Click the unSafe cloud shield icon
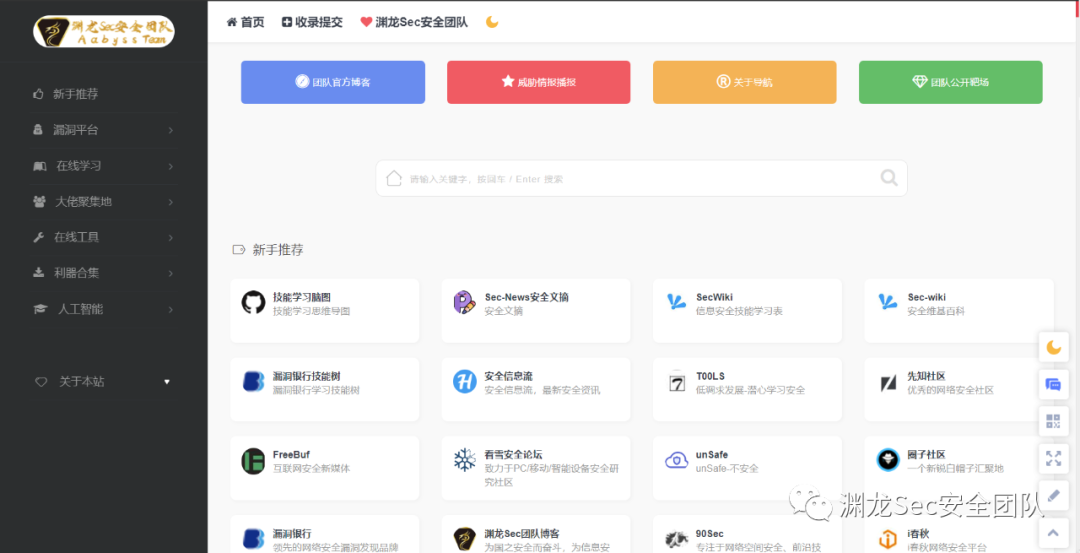The width and height of the screenshot is (1080, 553). [676, 461]
